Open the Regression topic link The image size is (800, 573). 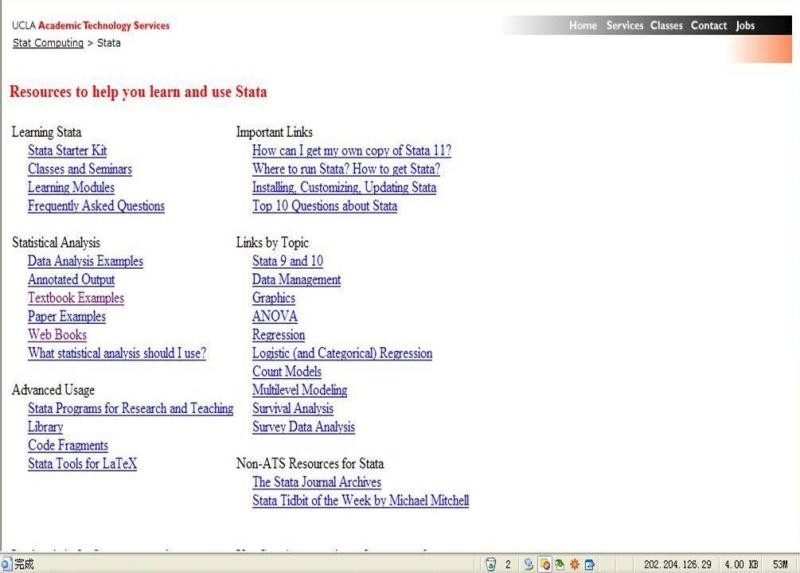click(x=279, y=335)
